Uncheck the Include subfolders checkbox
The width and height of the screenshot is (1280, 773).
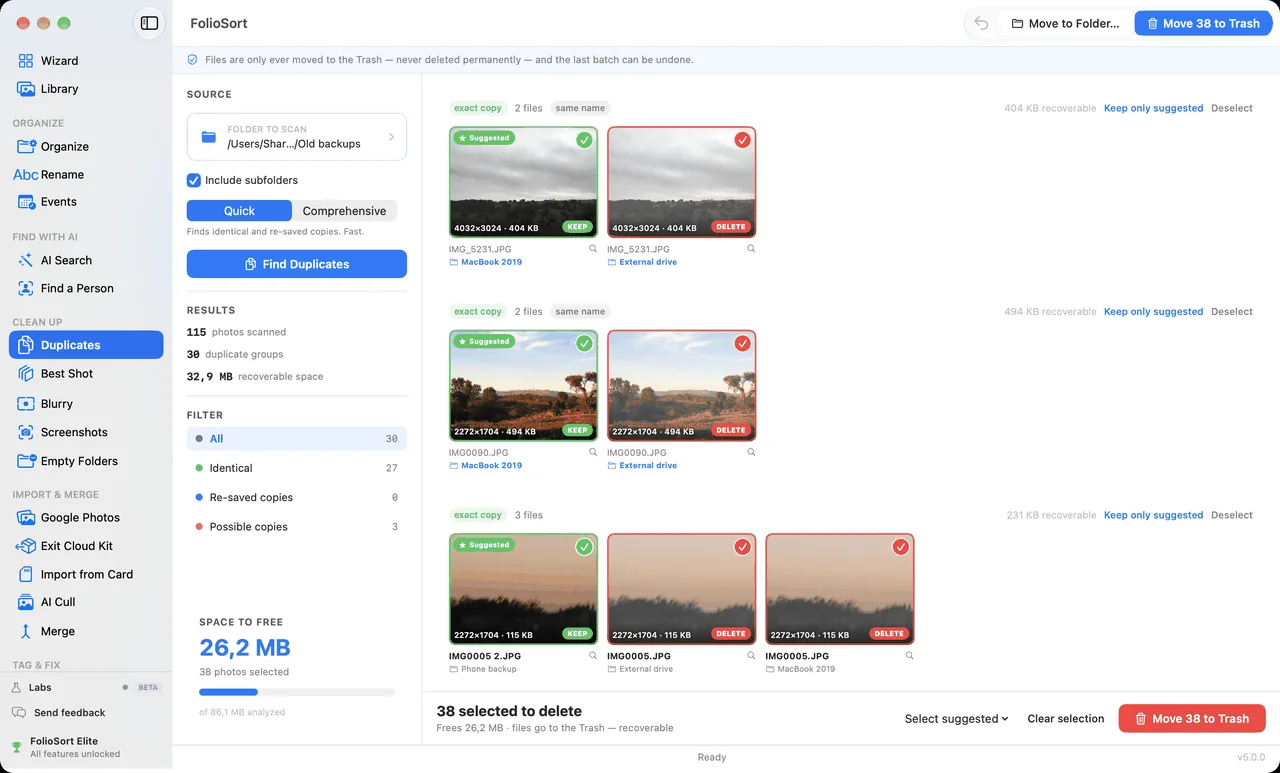[x=194, y=180]
